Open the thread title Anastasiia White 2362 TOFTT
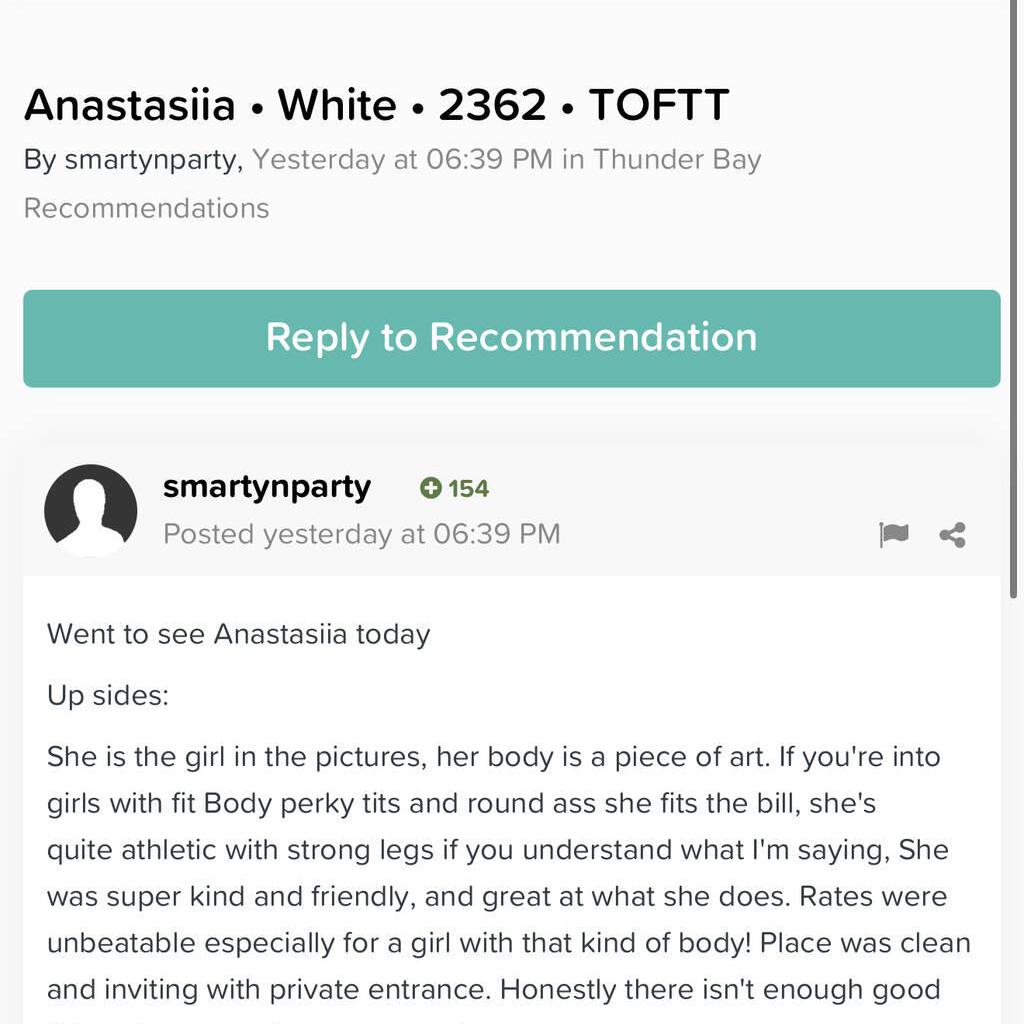Image resolution: width=1024 pixels, height=1024 pixels. (x=376, y=104)
